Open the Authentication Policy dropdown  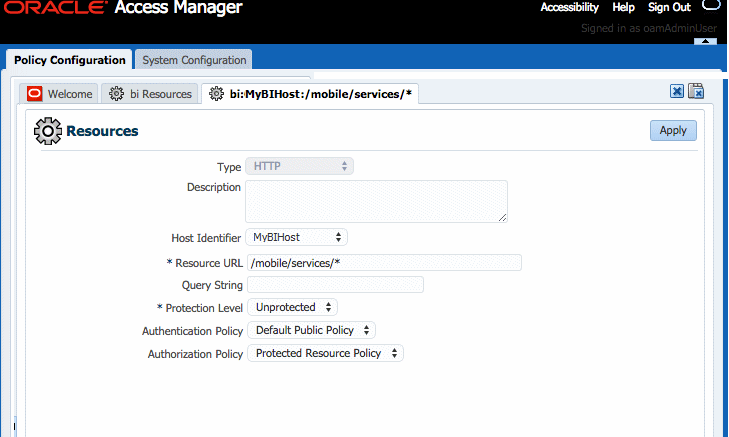click(x=311, y=330)
